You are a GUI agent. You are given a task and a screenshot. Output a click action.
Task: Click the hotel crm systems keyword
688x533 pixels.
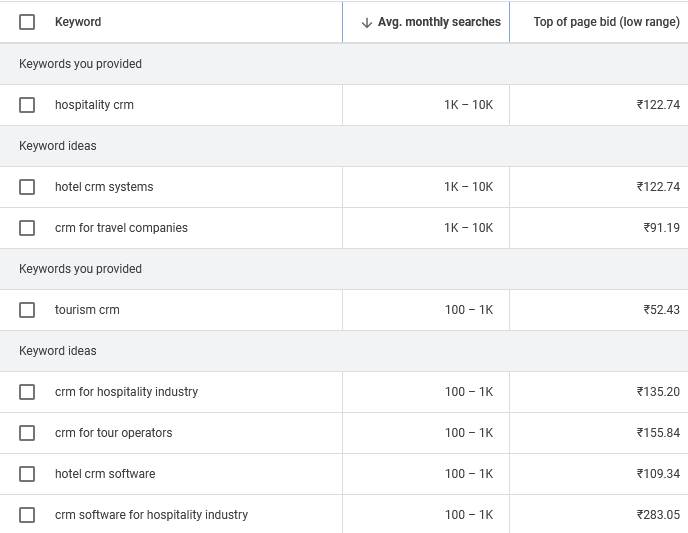tap(104, 187)
